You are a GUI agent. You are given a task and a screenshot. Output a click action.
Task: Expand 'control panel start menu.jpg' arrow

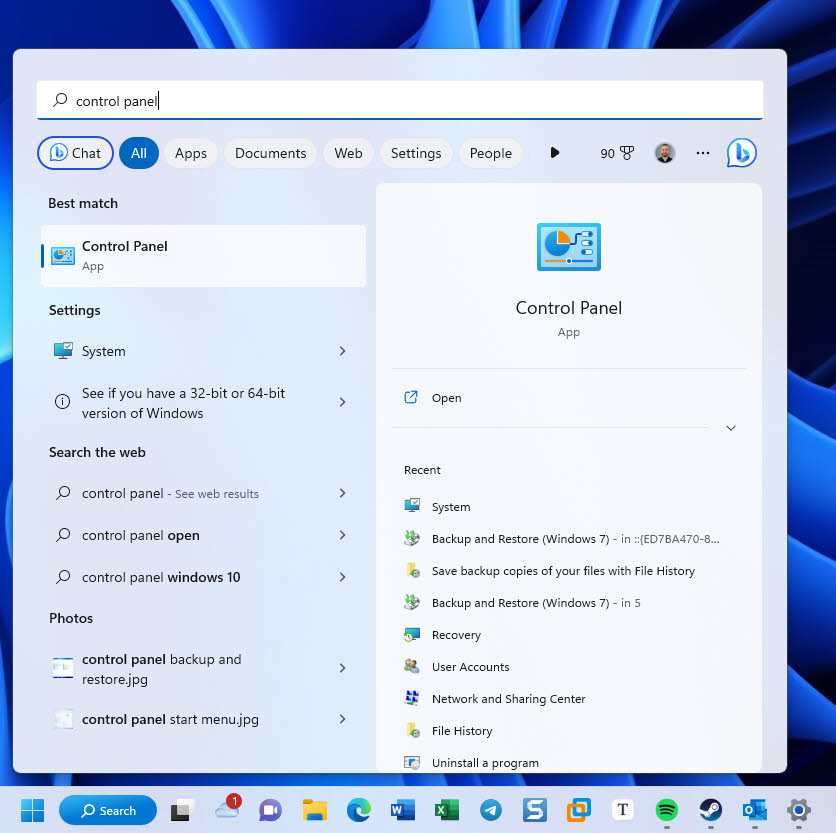(342, 719)
